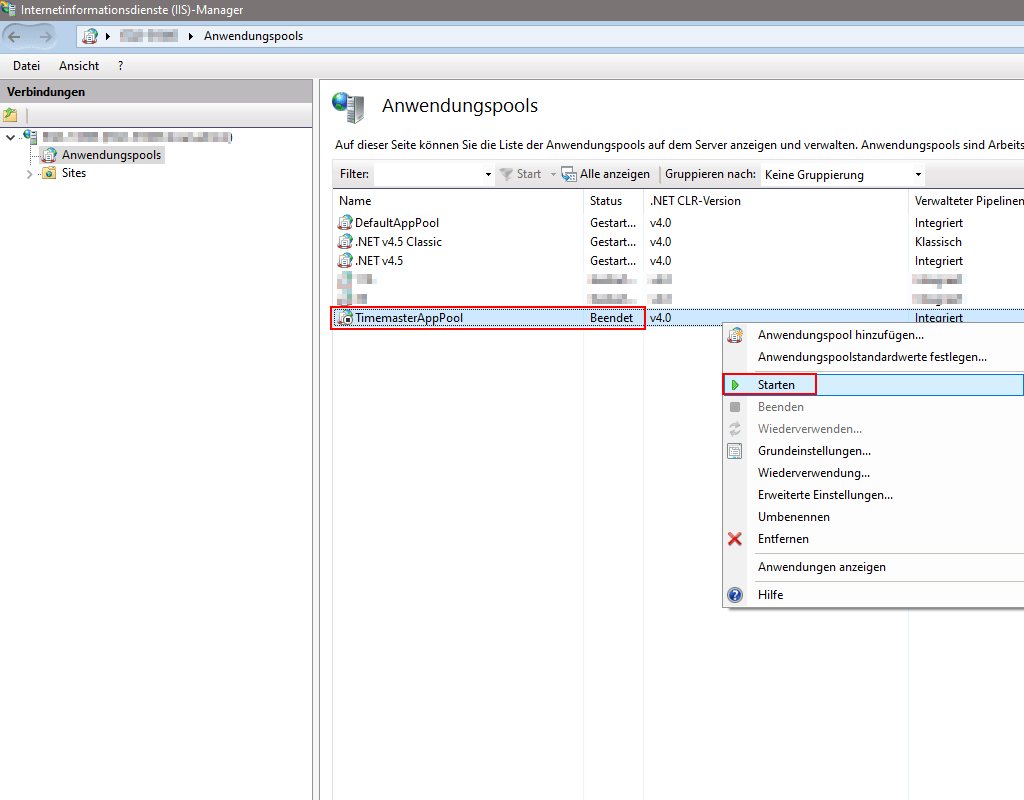Click the Wiederverwenden recycle icon

pos(735,428)
